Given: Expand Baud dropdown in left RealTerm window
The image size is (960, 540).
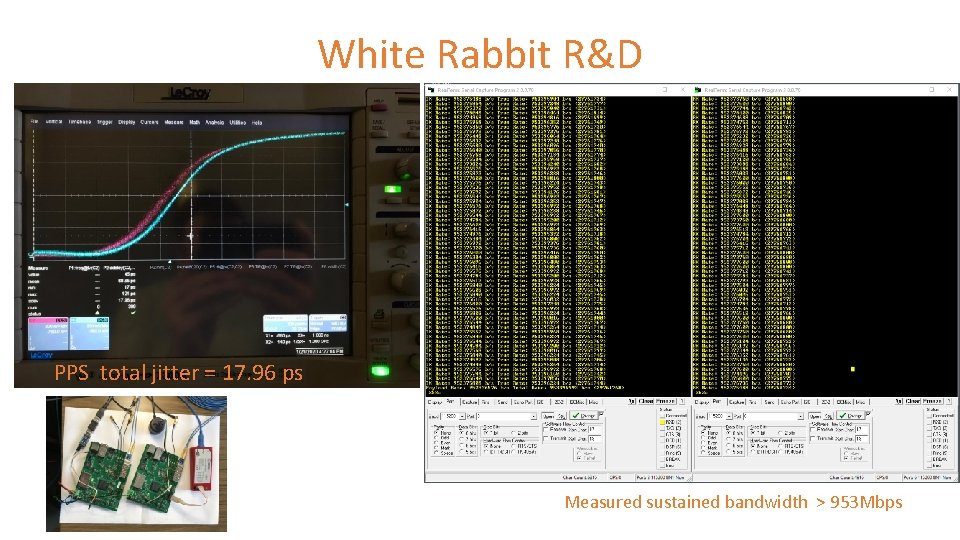Looking at the screenshot, I should [462, 416].
